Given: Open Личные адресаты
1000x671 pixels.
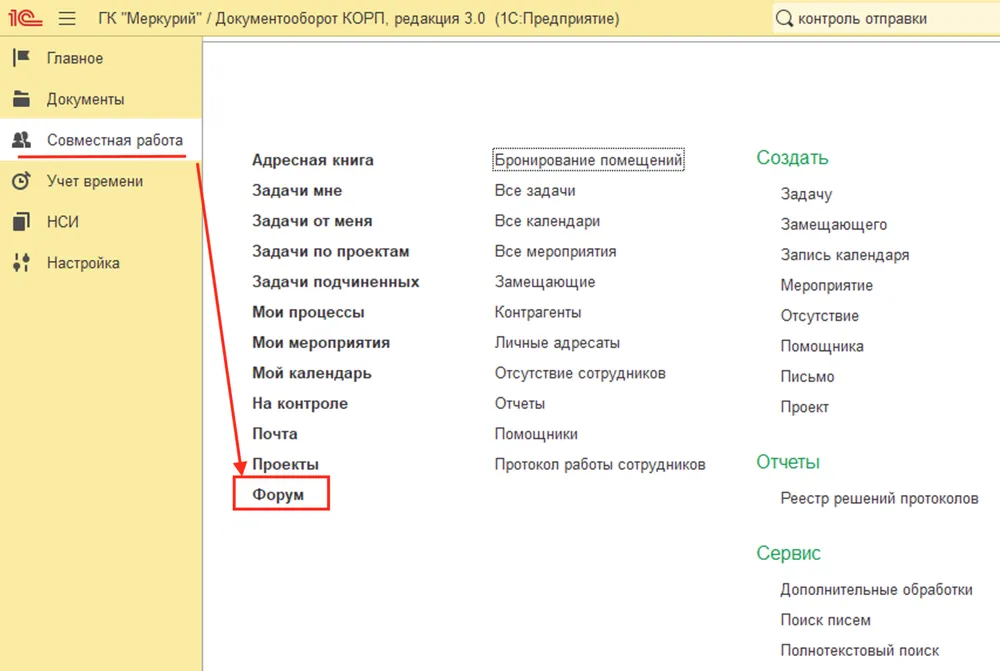Looking at the screenshot, I should pos(557,343).
